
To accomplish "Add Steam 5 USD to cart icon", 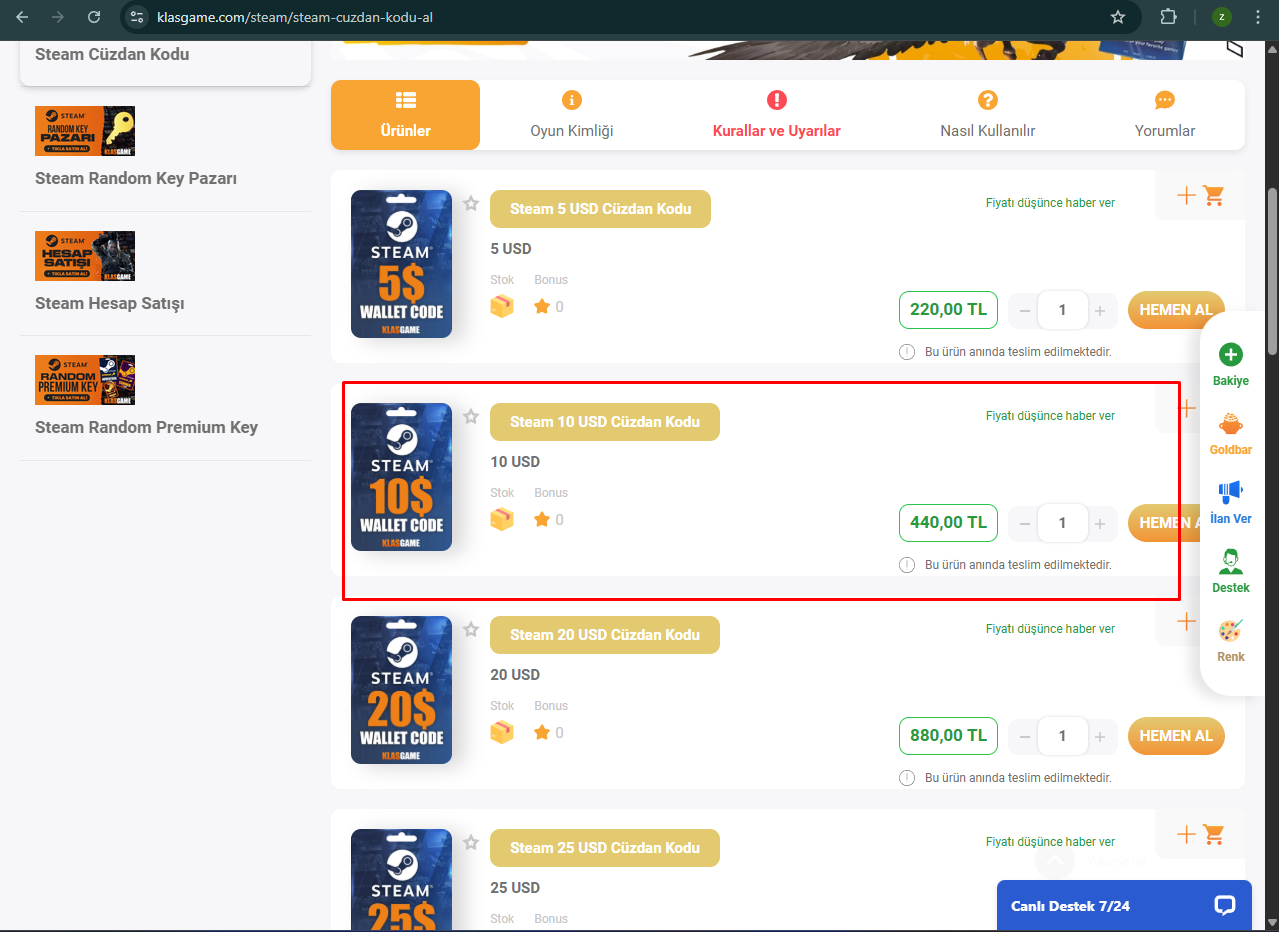I will pos(1201,195).
